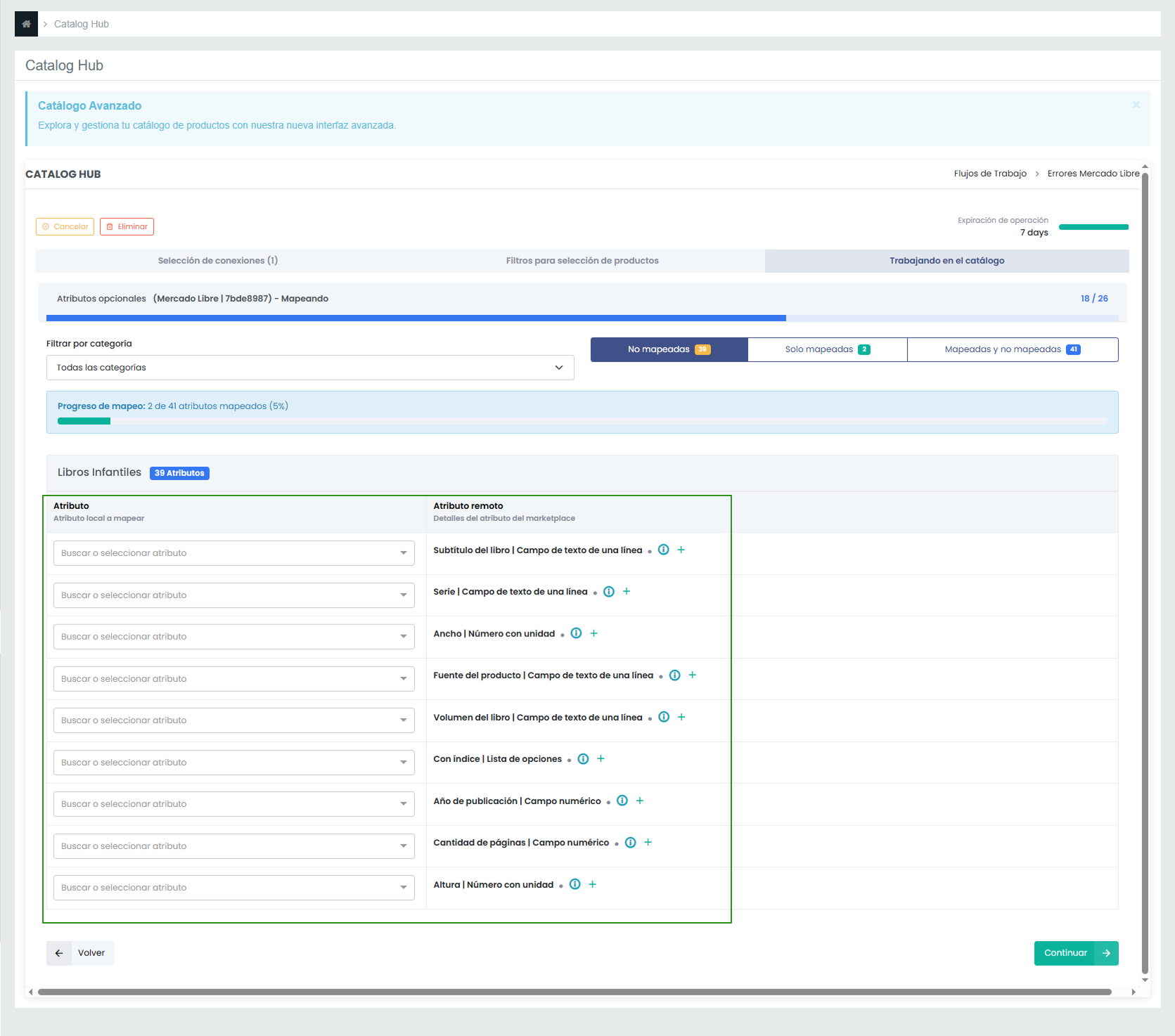Open info icon for Volumen del libro

pyautogui.click(x=663, y=717)
